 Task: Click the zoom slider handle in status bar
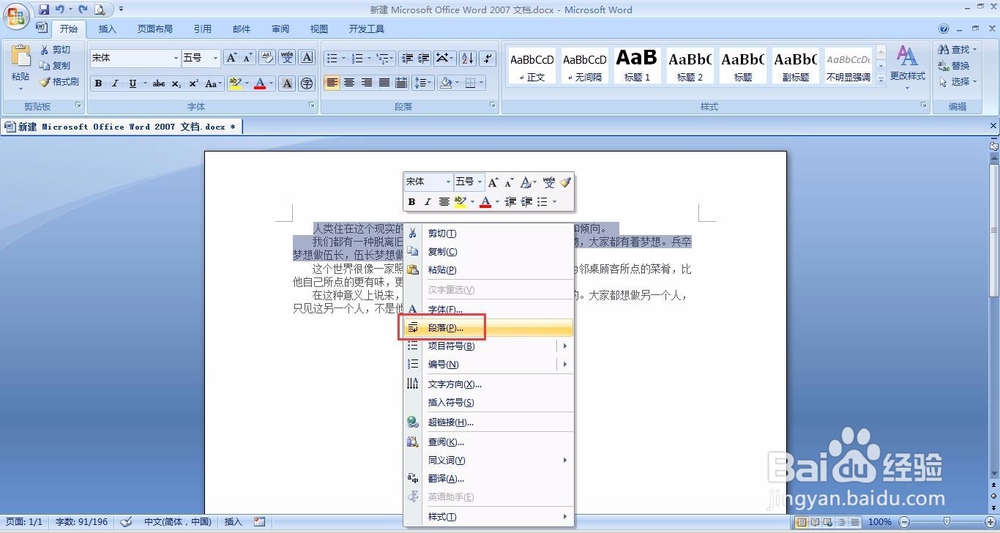(x=947, y=522)
